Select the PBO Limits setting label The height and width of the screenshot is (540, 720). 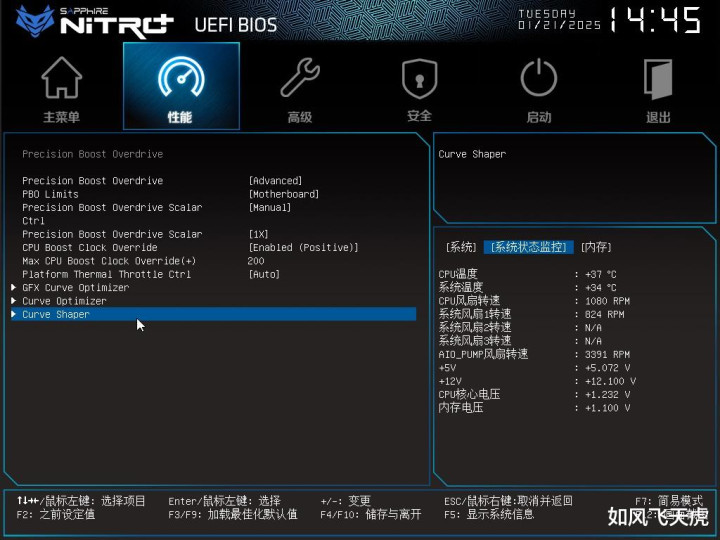click(x=50, y=194)
